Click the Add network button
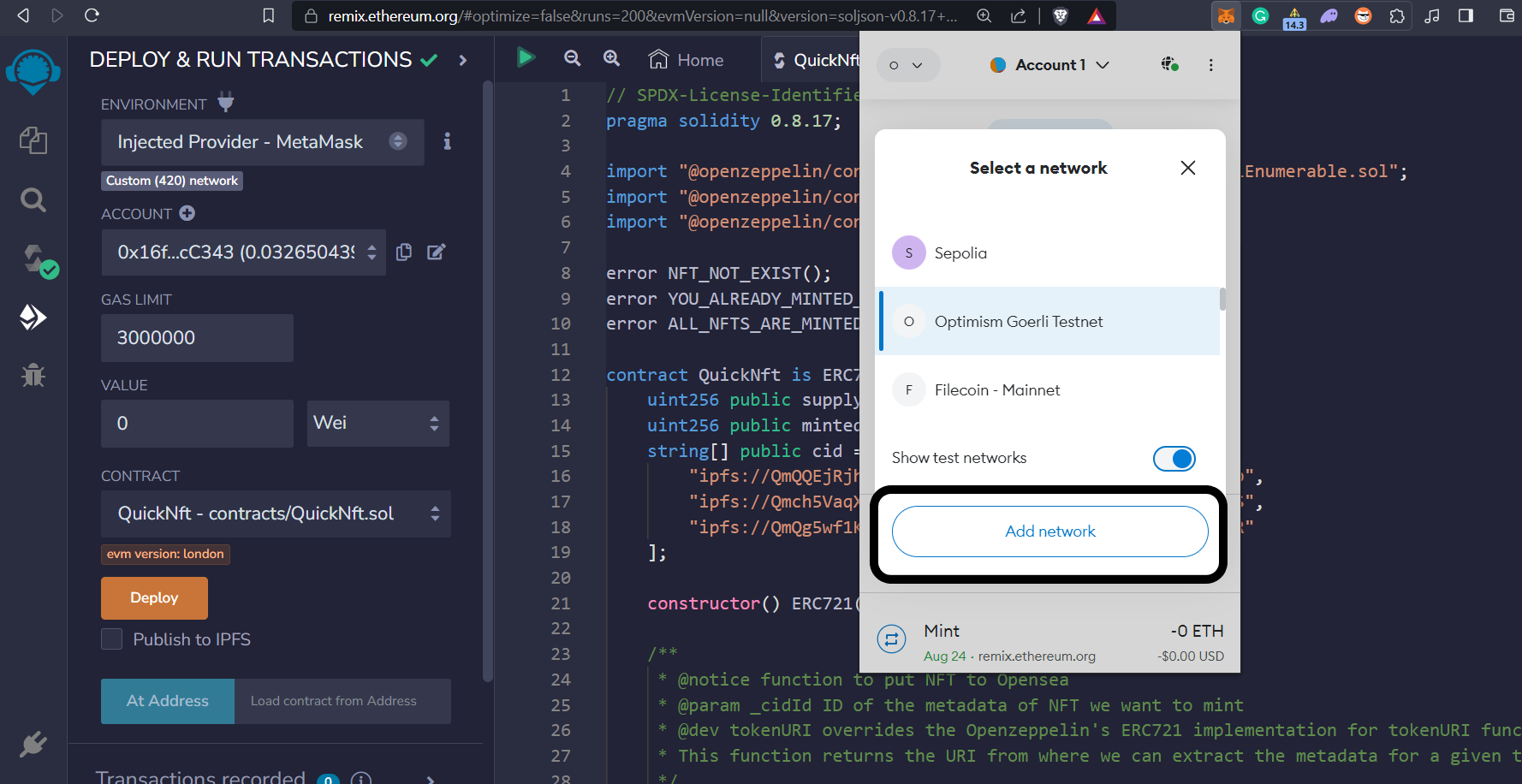Image resolution: width=1522 pixels, height=784 pixels. click(1049, 532)
